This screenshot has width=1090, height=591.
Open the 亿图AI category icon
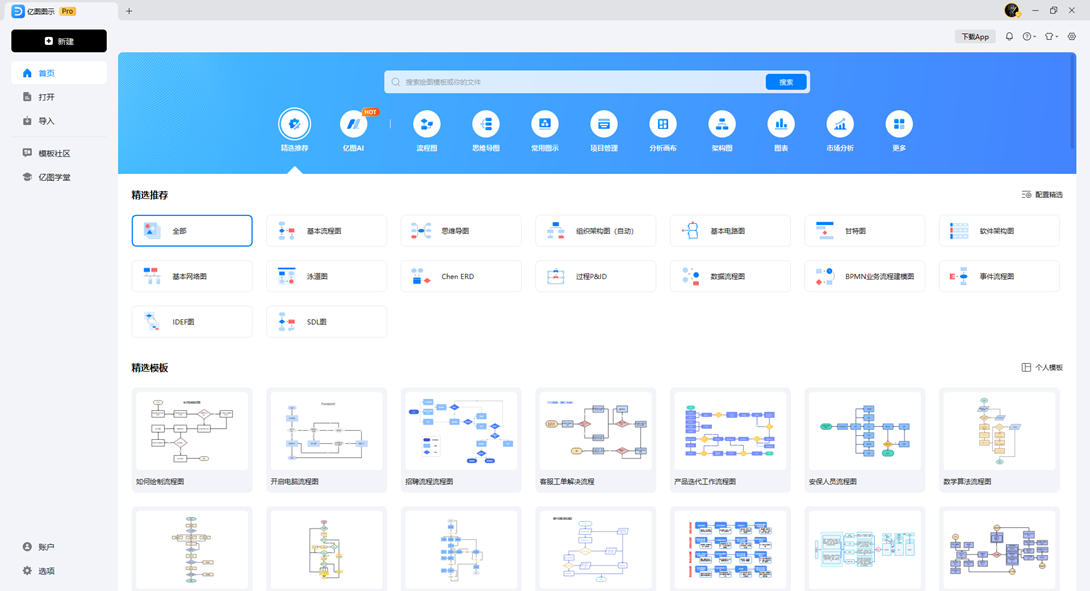(x=353, y=124)
